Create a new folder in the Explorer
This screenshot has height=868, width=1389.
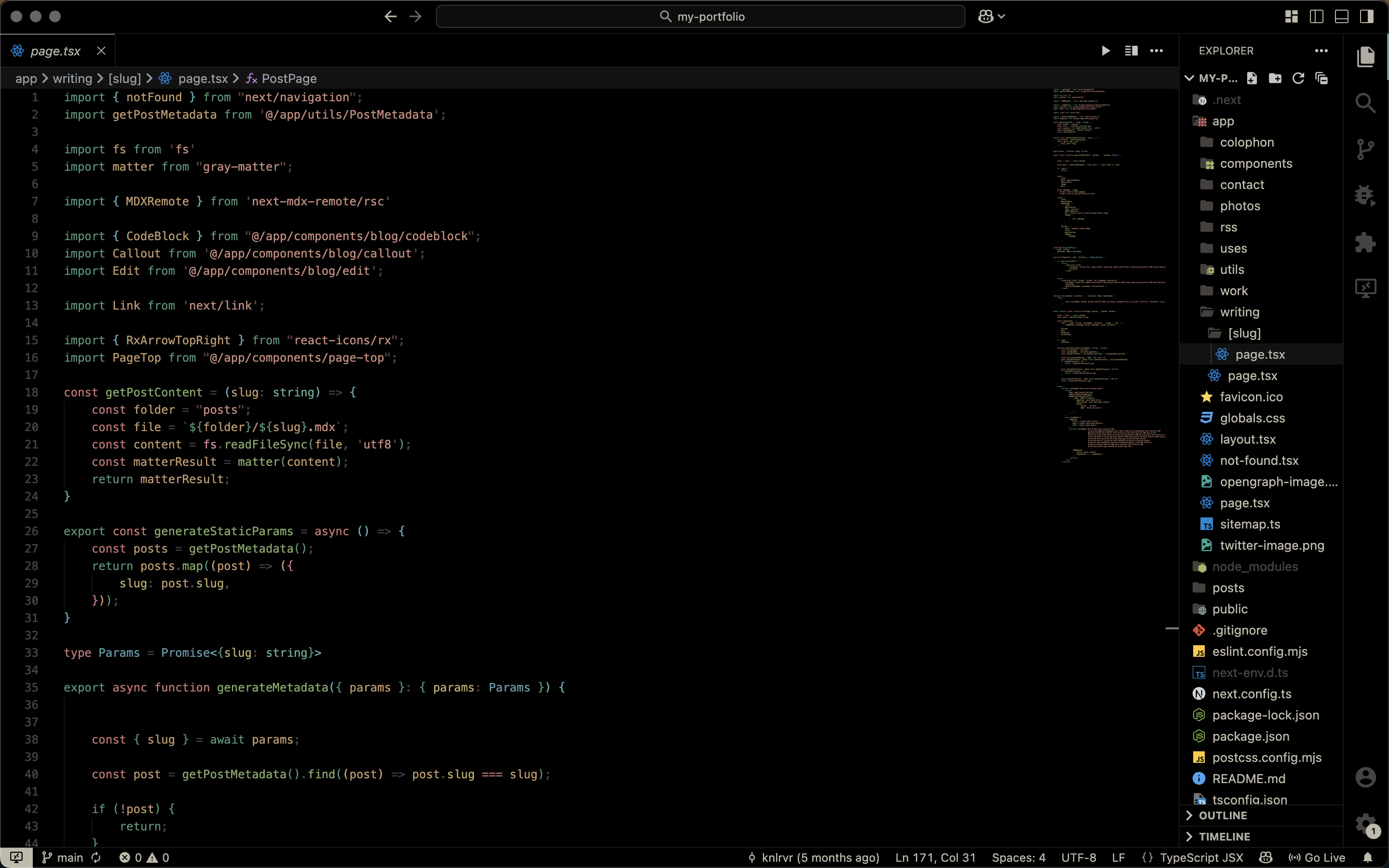(1275, 78)
